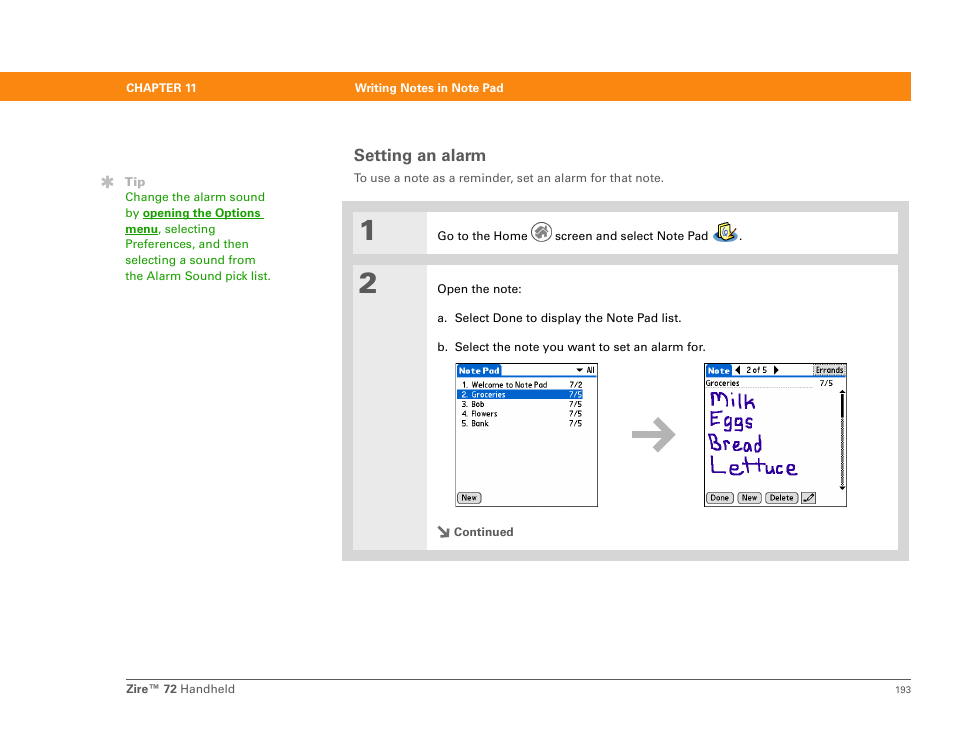Click scroll up arrow in Groceries note
The width and height of the screenshot is (954, 738).
[842, 391]
